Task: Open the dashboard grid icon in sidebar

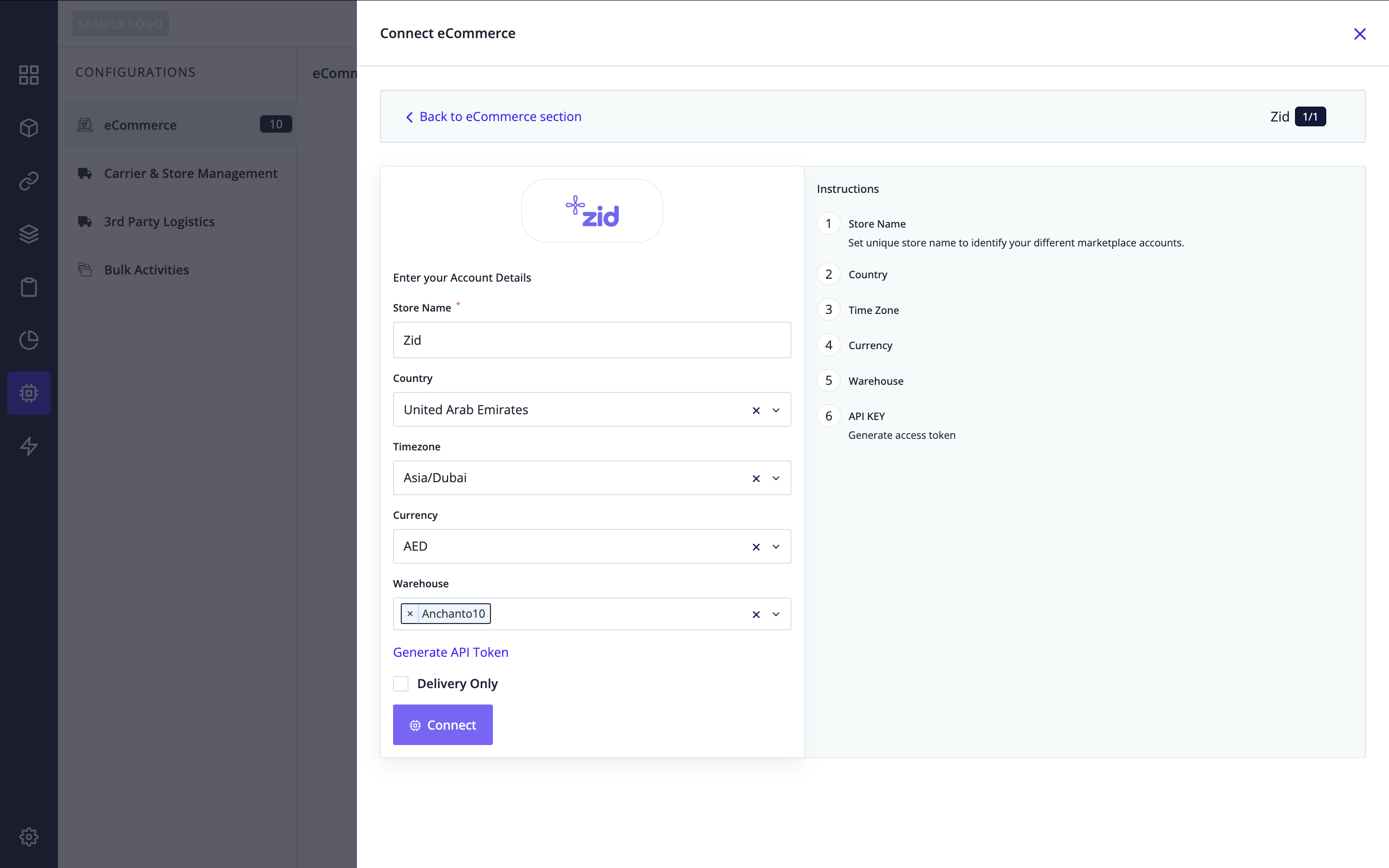Action: (x=29, y=75)
